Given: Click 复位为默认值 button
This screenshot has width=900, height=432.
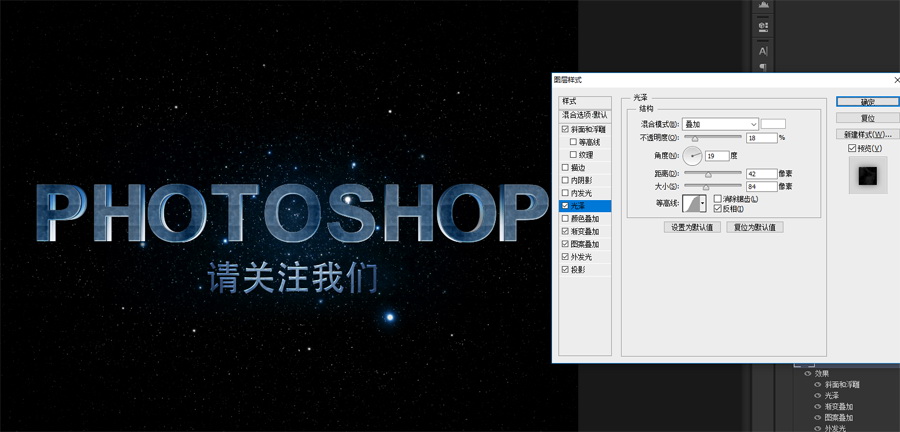Looking at the screenshot, I should [755, 227].
